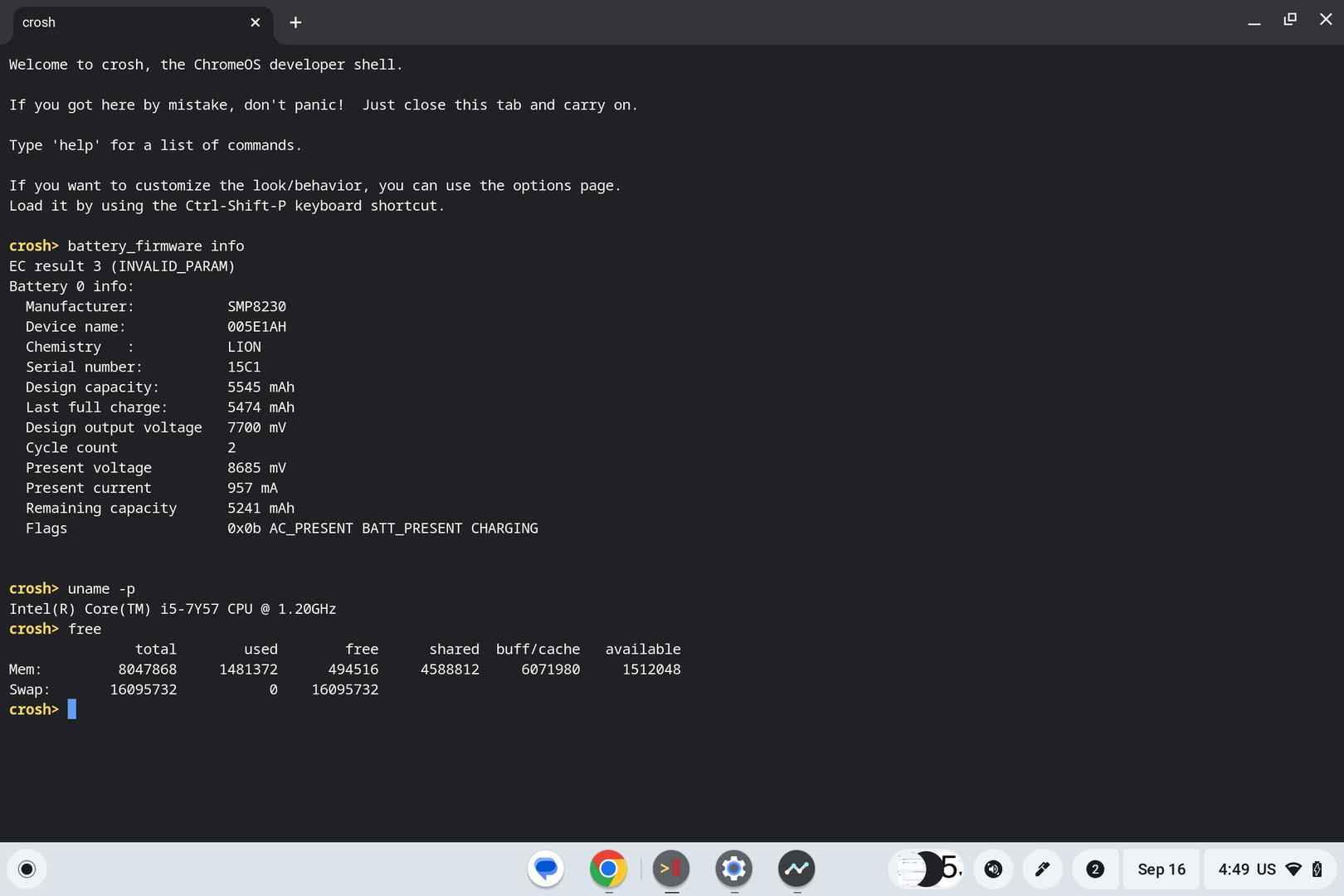Image resolution: width=1344 pixels, height=896 pixels.
Task: Click the 'AC_PRESENT' flag text
Action: 311,528
